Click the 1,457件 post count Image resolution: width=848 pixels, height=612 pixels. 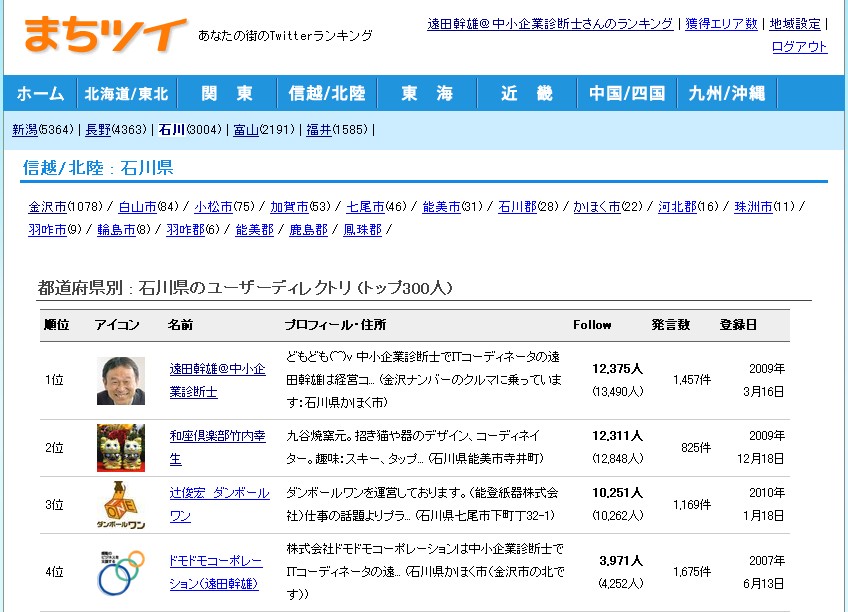pos(692,380)
